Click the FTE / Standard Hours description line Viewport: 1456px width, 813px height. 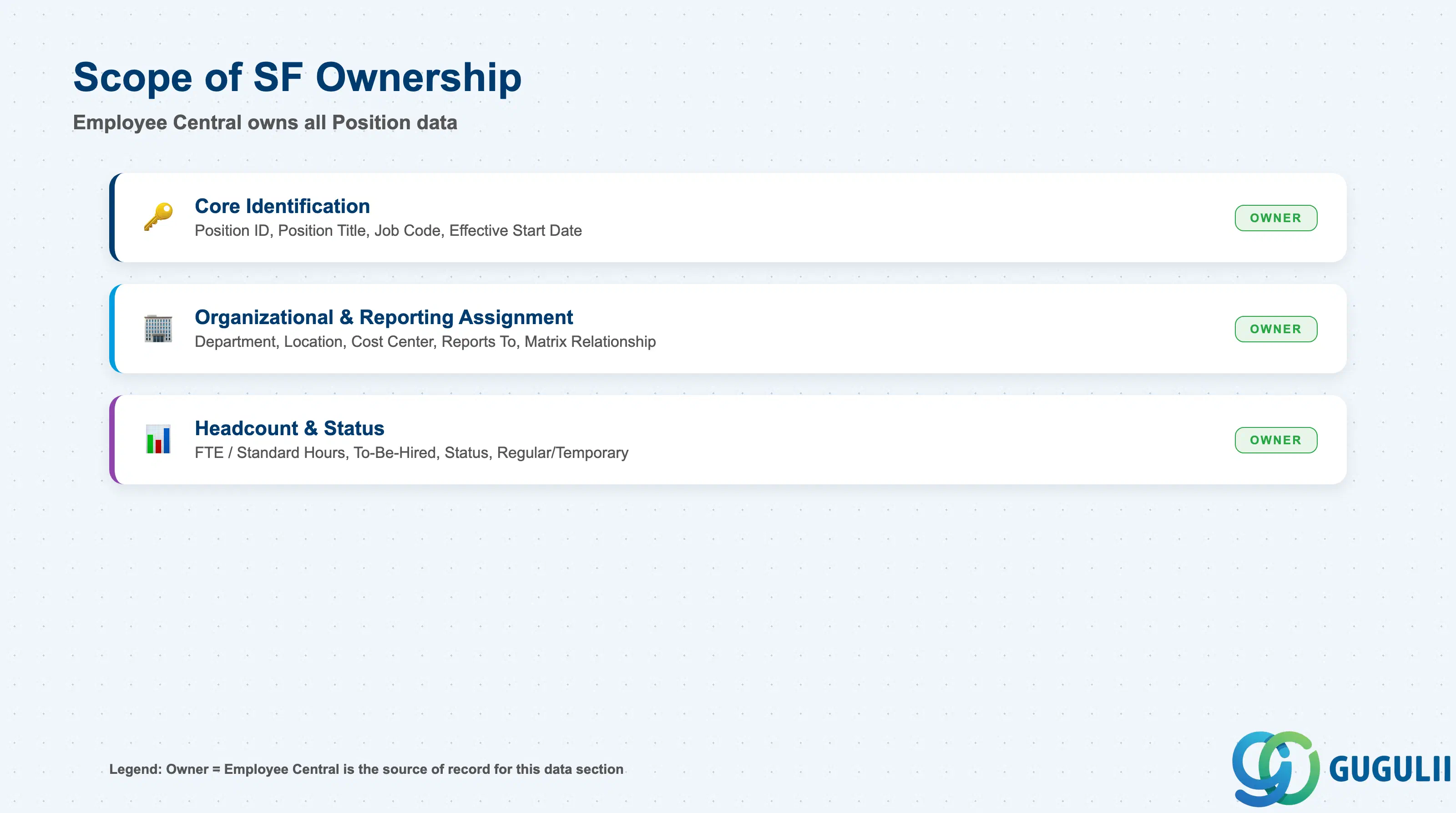pos(411,453)
